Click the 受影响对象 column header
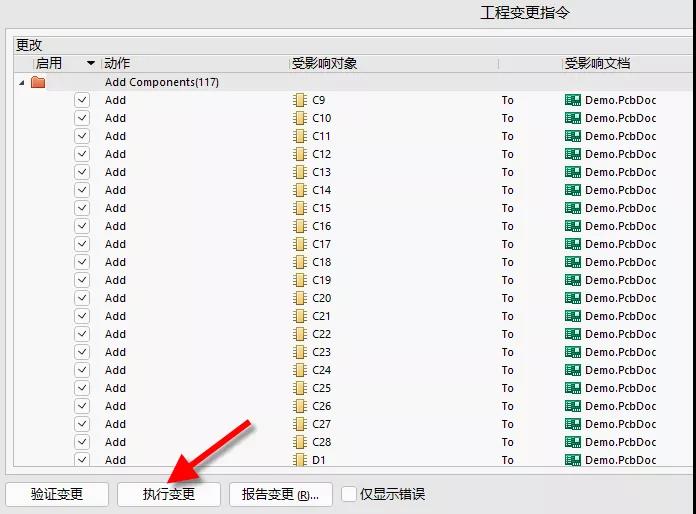Viewport: 696px width, 514px height. 324,64
